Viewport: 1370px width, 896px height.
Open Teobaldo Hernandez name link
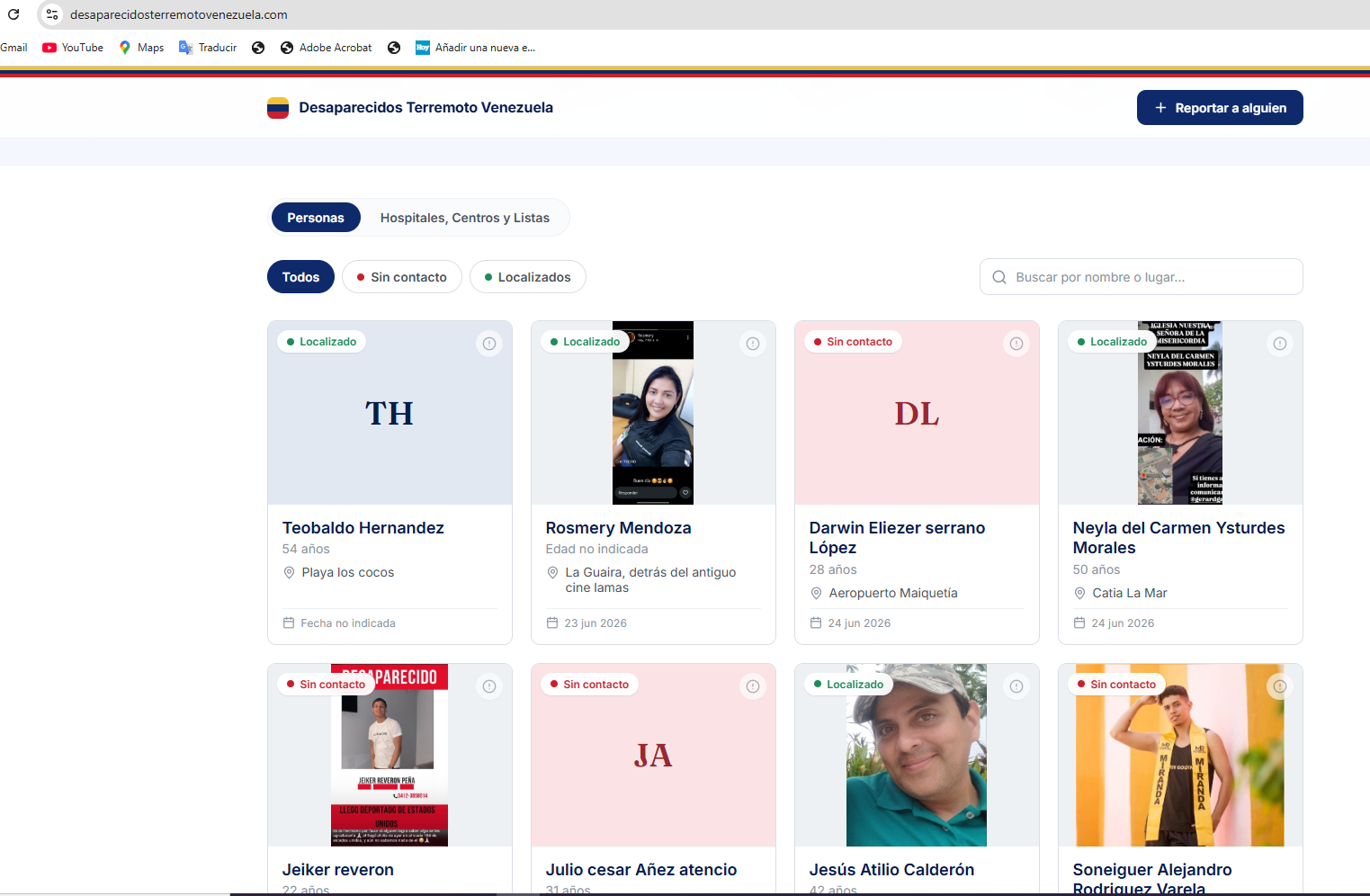coord(363,528)
